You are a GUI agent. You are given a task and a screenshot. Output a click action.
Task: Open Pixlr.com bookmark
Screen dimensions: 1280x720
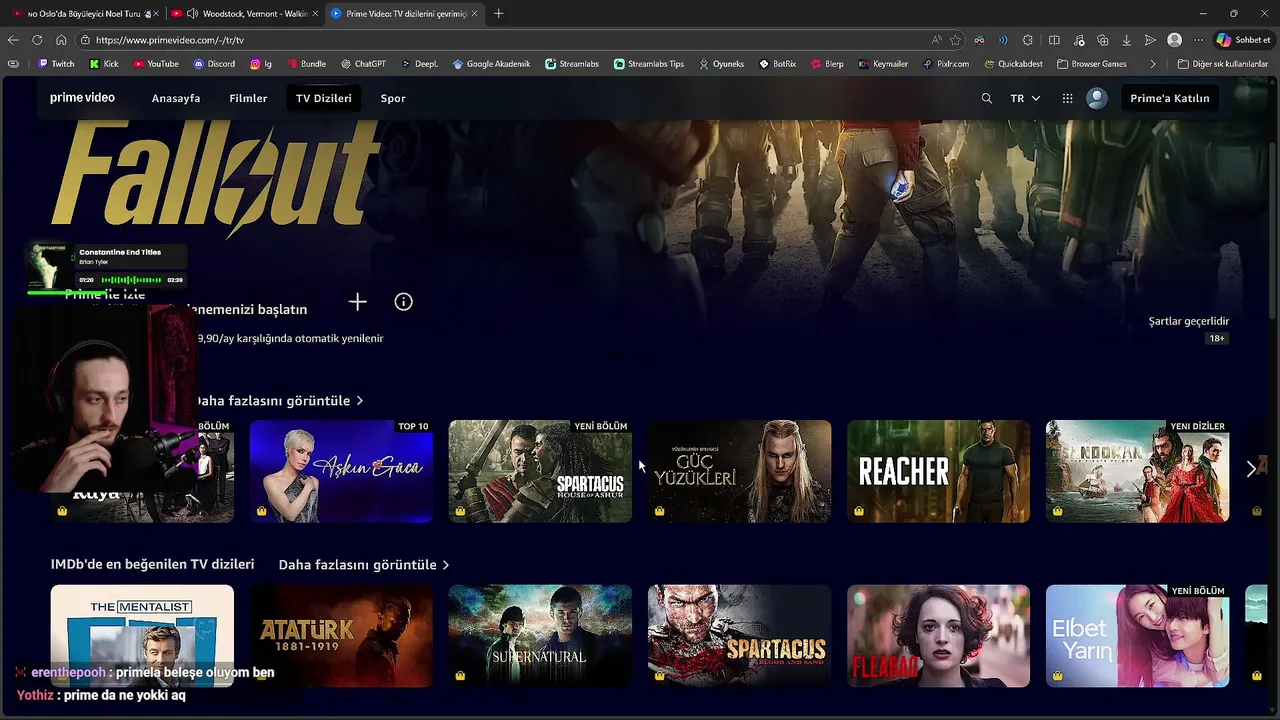946,63
